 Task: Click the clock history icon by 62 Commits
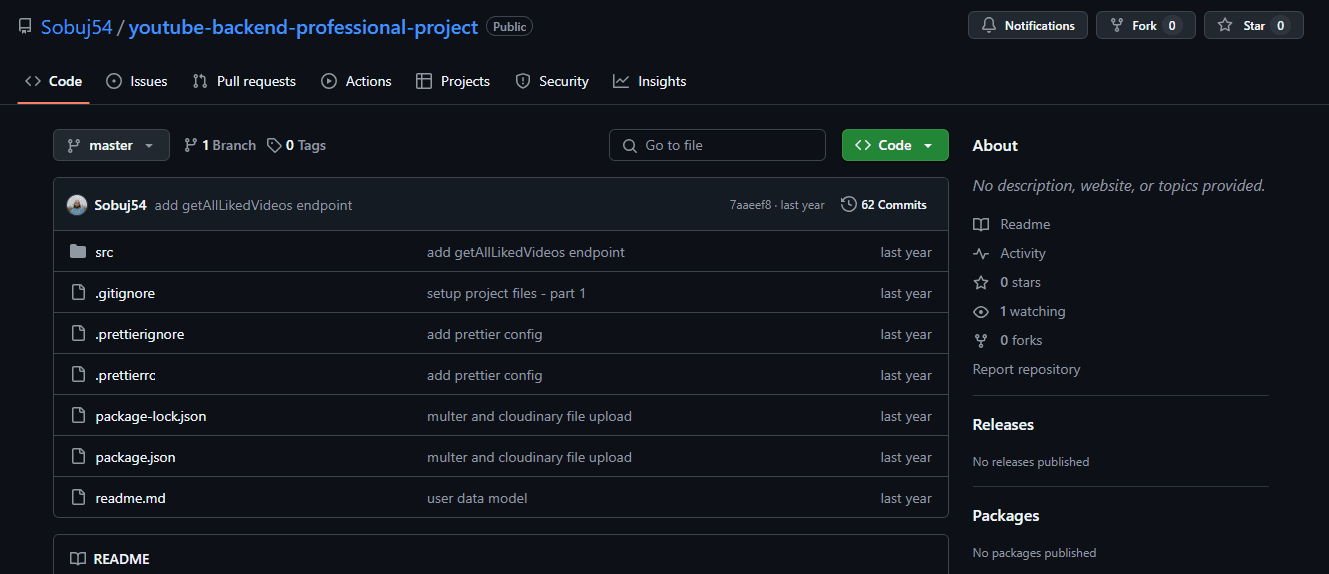click(x=849, y=204)
